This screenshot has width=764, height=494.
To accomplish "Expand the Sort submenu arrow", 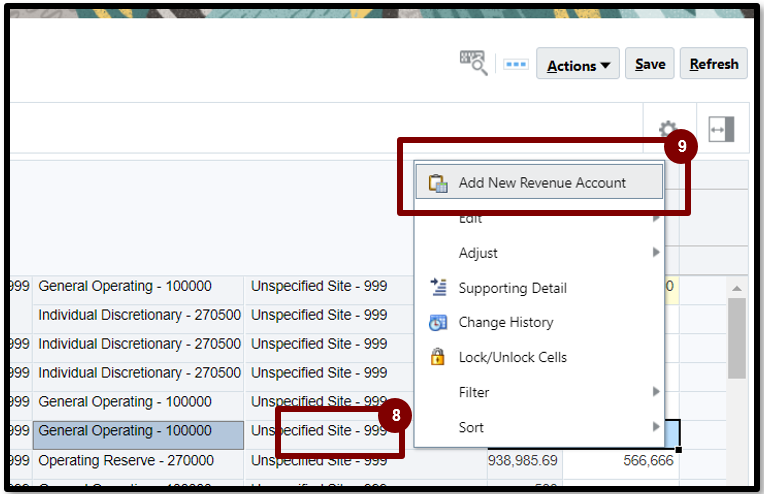I will coord(656,427).
